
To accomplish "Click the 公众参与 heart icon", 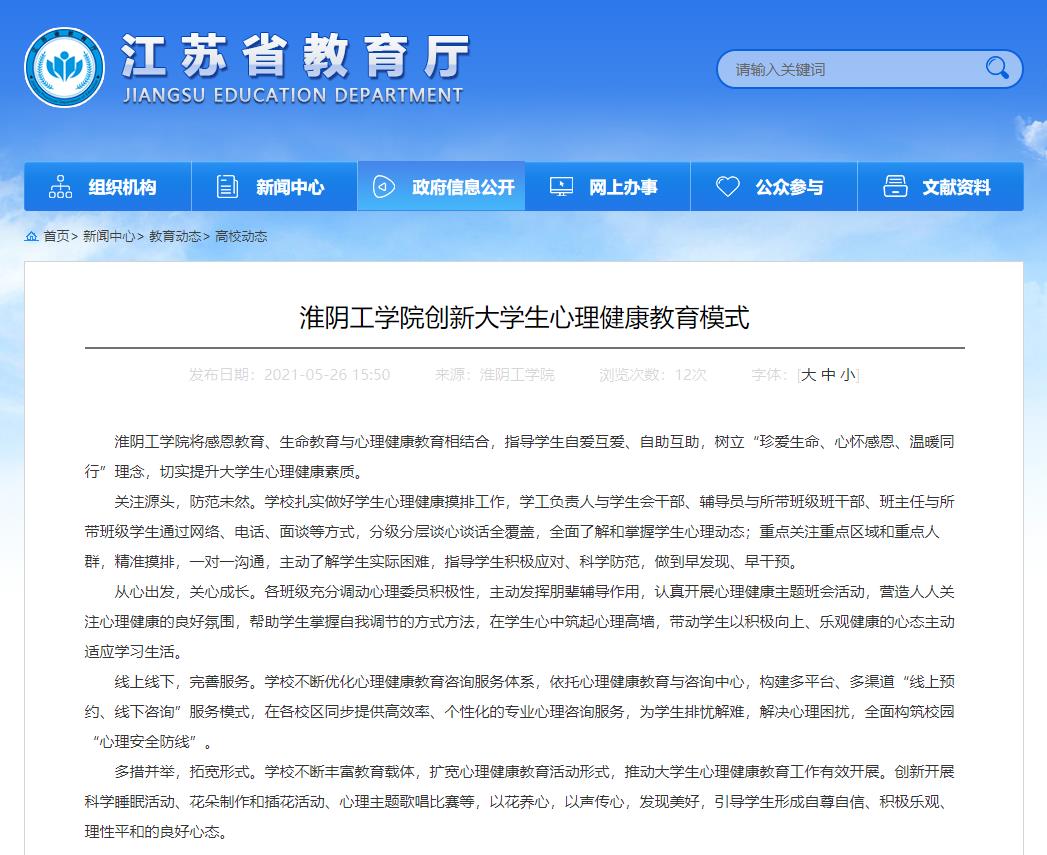I will 727,186.
